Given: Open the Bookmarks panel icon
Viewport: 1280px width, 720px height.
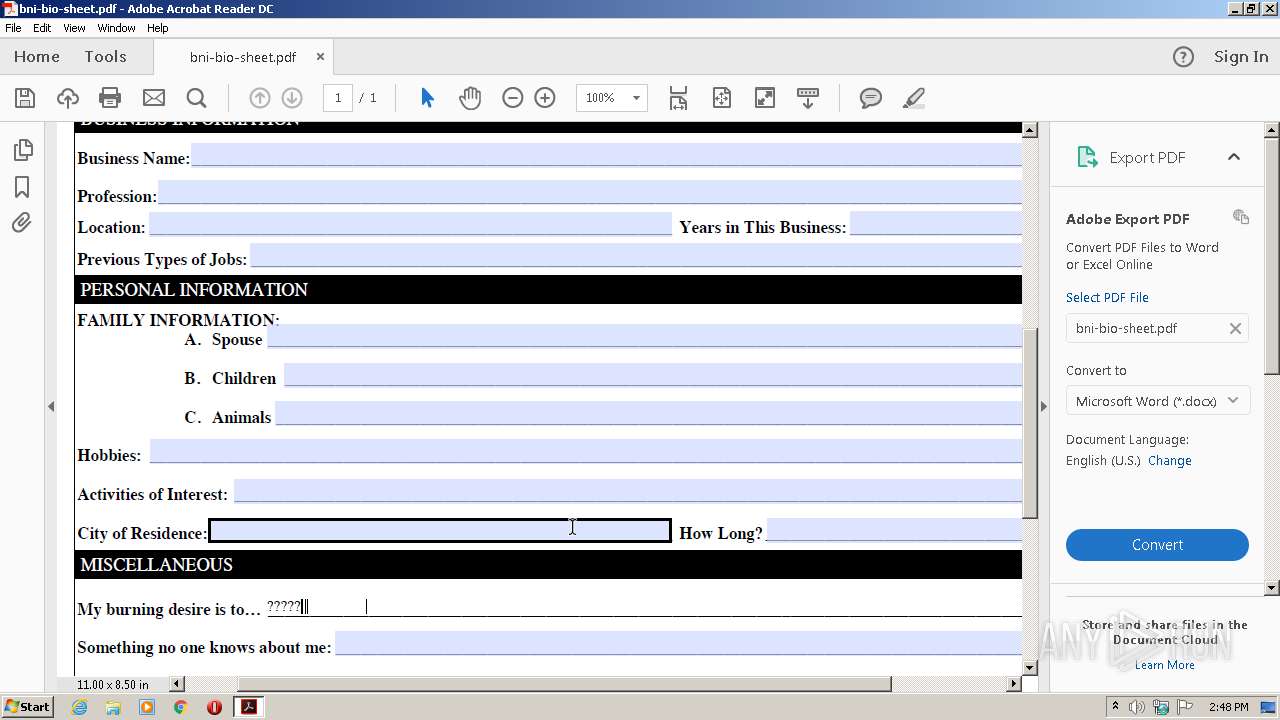Looking at the screenshot, I should (22, 187).
